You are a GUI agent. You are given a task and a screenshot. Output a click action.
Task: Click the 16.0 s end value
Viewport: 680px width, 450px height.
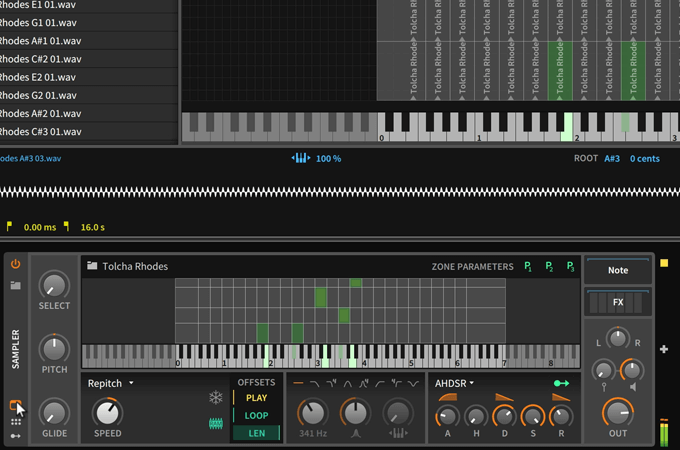pyautogui.click(x=93, y=227)
